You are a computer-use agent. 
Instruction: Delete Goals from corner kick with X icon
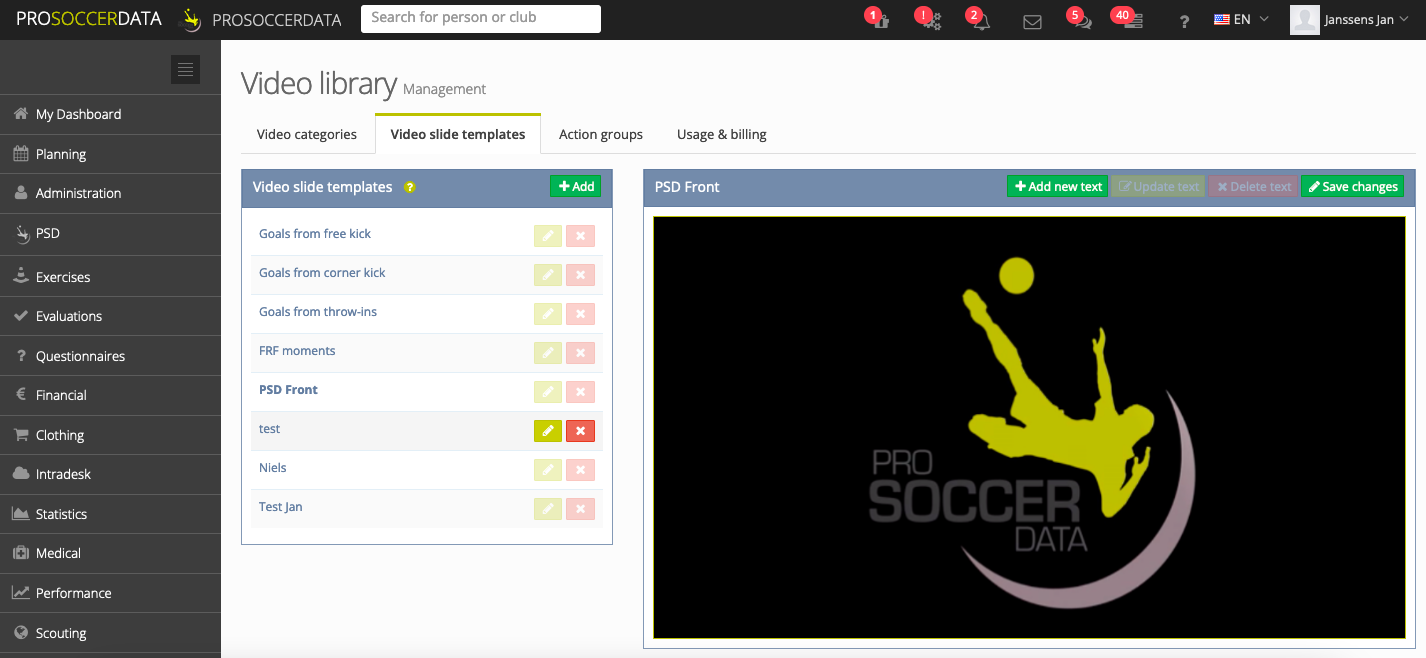(x=580, y=275)
